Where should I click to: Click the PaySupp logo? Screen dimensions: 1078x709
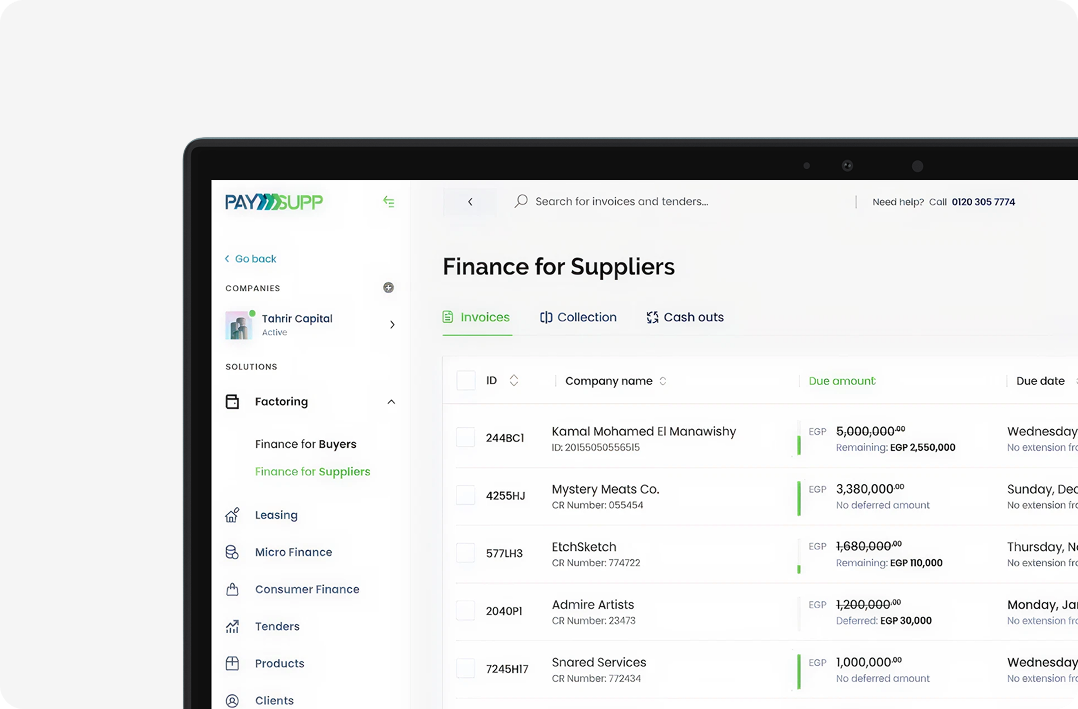coord(274,201)
